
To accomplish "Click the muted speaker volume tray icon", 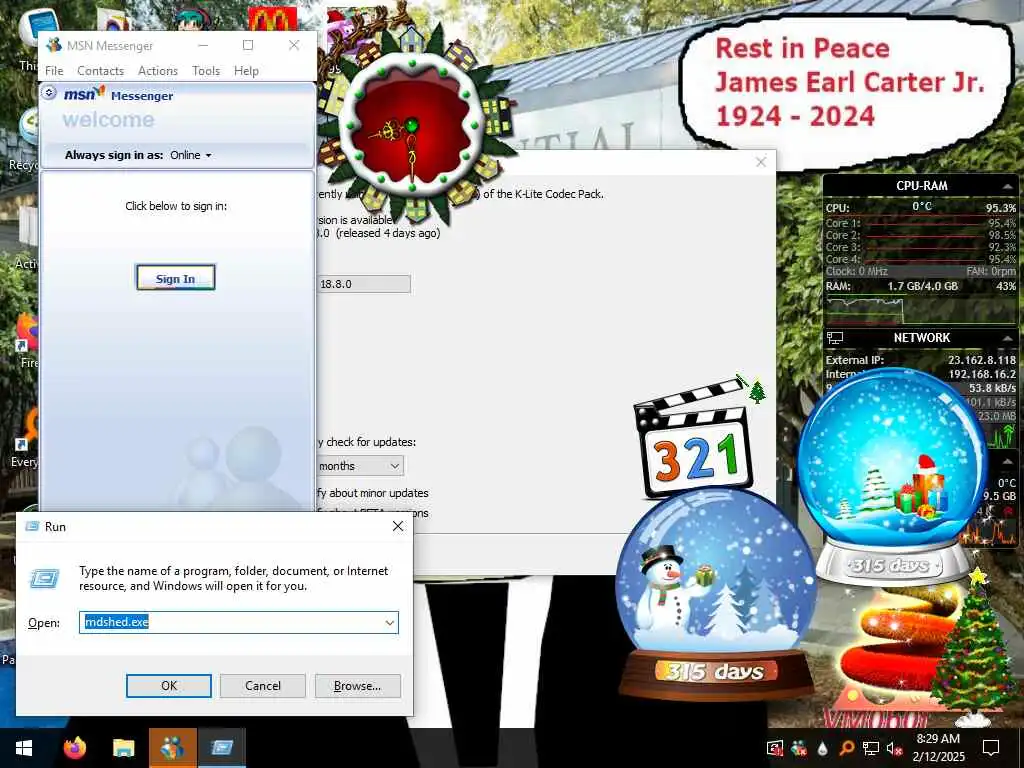I will 894,748.
